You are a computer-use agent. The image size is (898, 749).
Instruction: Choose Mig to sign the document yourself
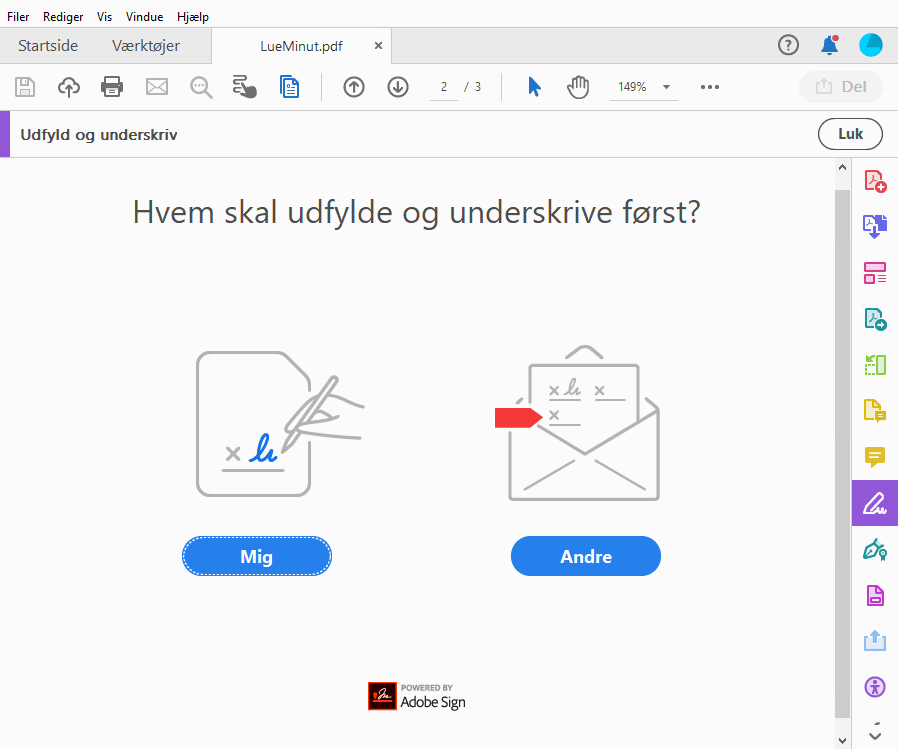tap(256, 556)
